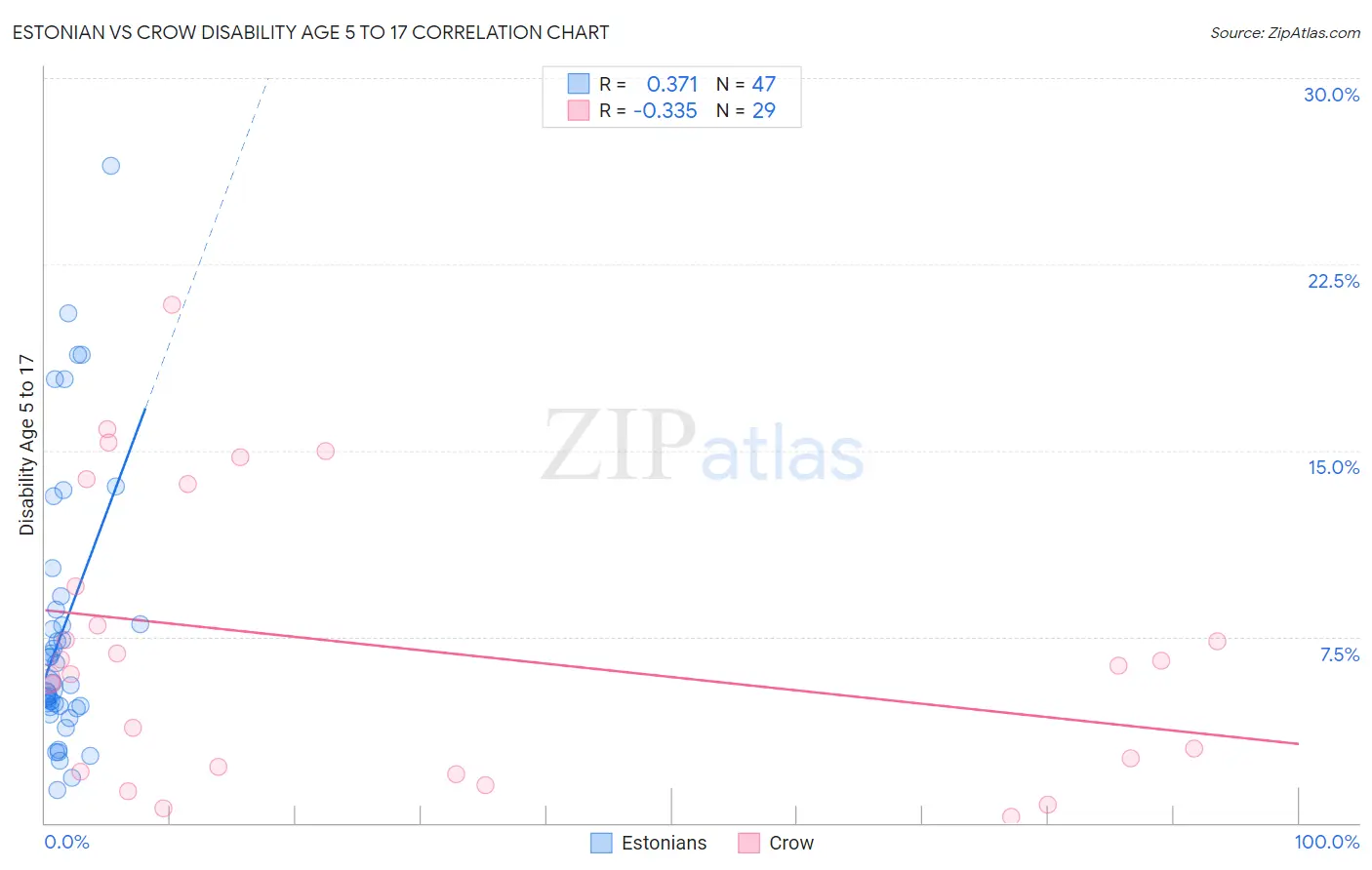Click the pink Crow legend swatch
The image size is (1372, 870).
[x=748, y=843]
